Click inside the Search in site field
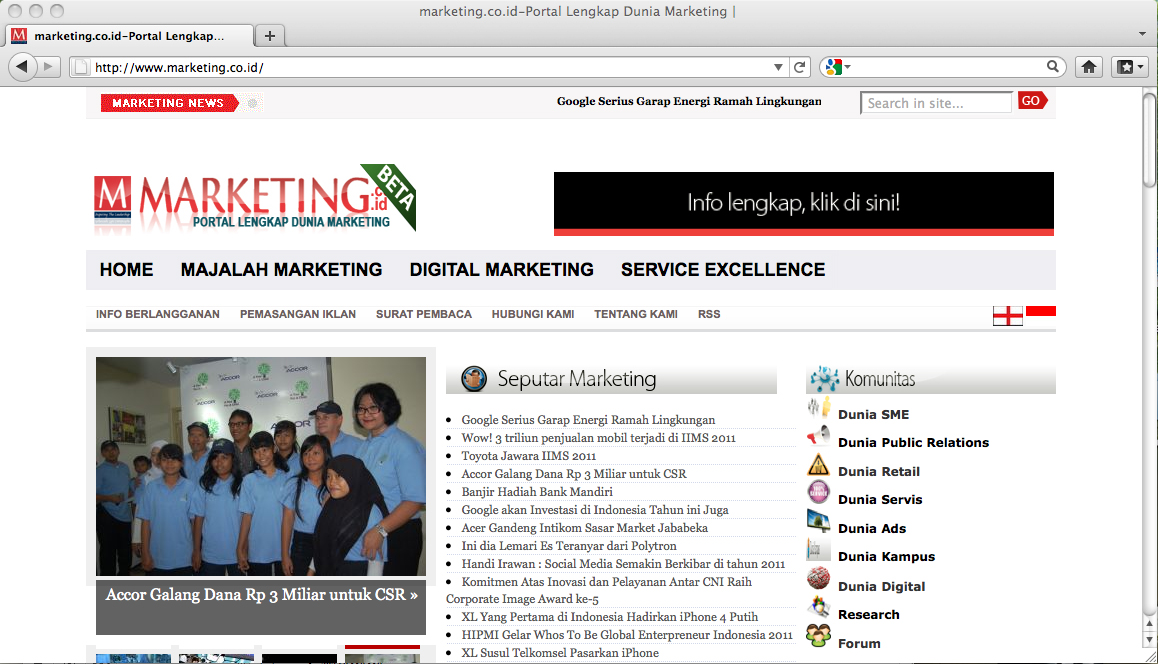The height and width of the screenshot is (664, 1158). click(x=936, y=103)
